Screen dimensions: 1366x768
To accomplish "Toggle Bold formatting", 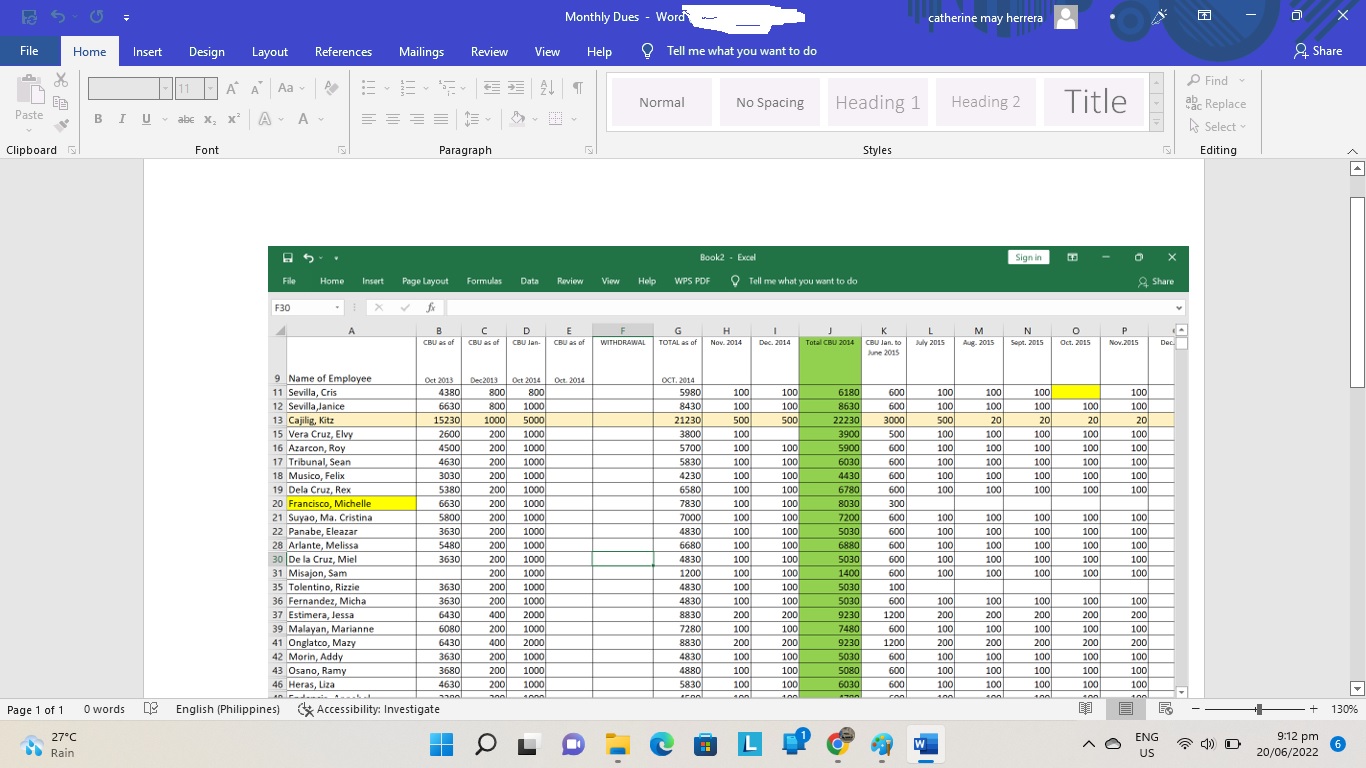I will 98,119.
